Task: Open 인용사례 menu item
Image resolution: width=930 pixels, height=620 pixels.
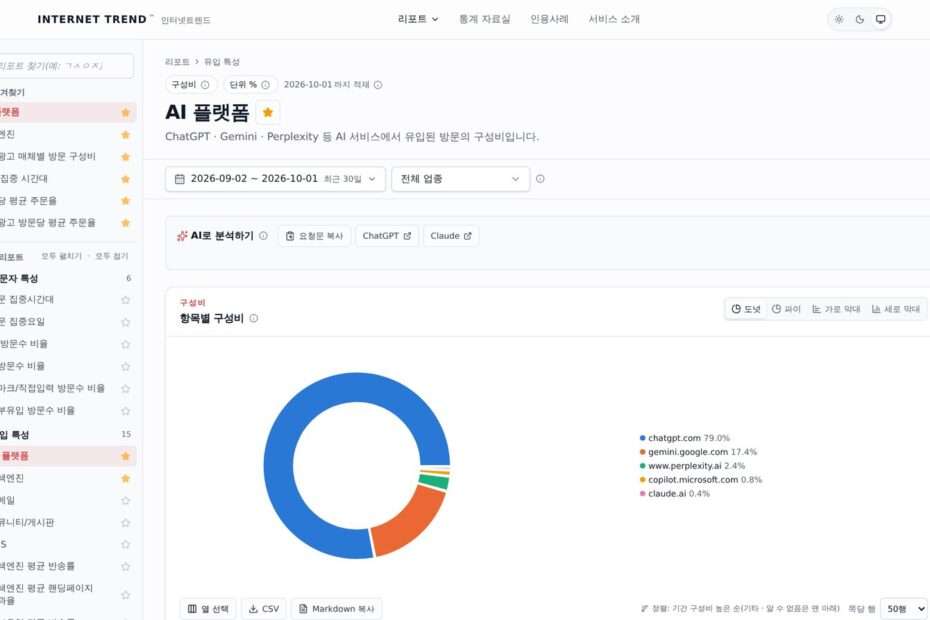Action: pyautogui.click(x=549, y=20)
